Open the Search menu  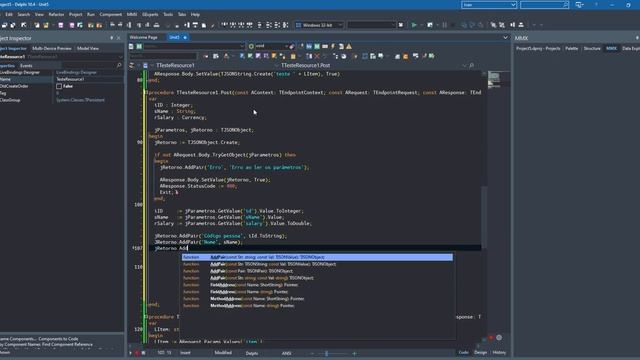(24, 14)
